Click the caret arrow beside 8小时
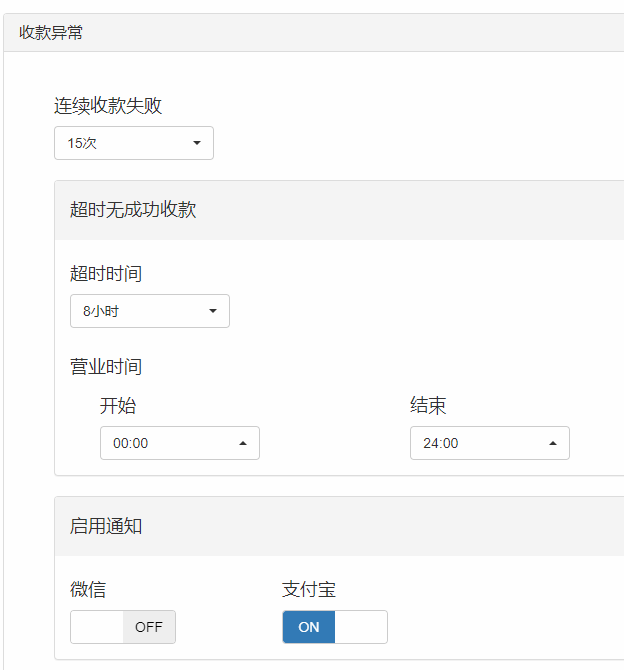 point(213,311)
